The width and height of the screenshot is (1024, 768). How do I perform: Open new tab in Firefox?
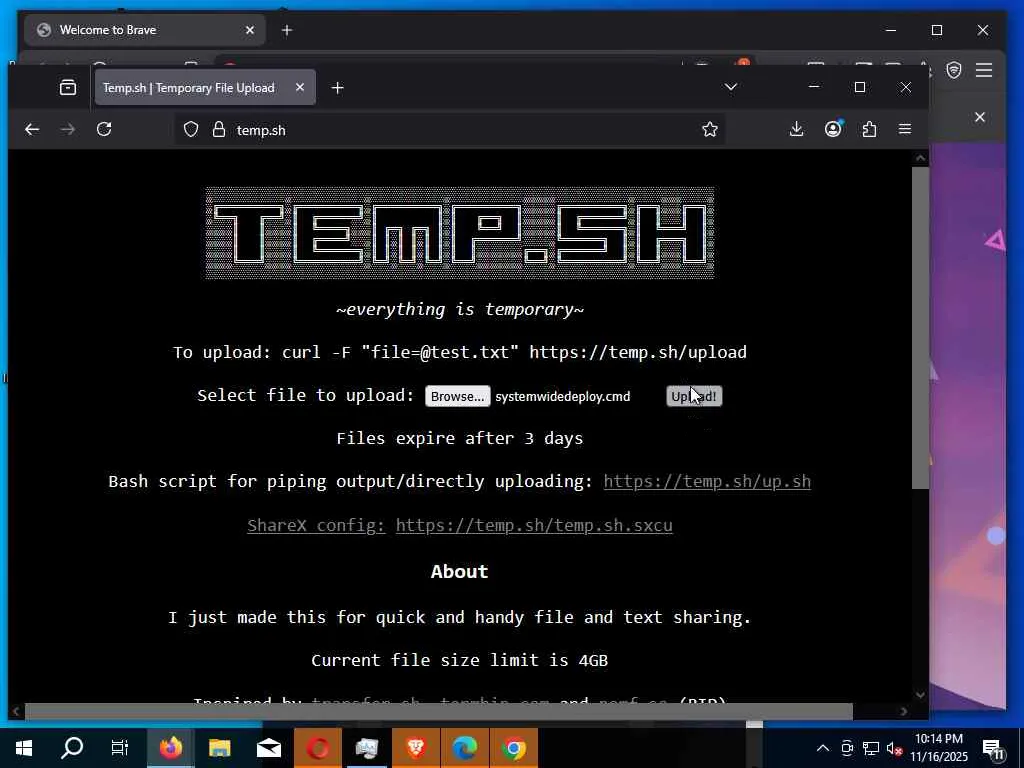click(337, 88)
